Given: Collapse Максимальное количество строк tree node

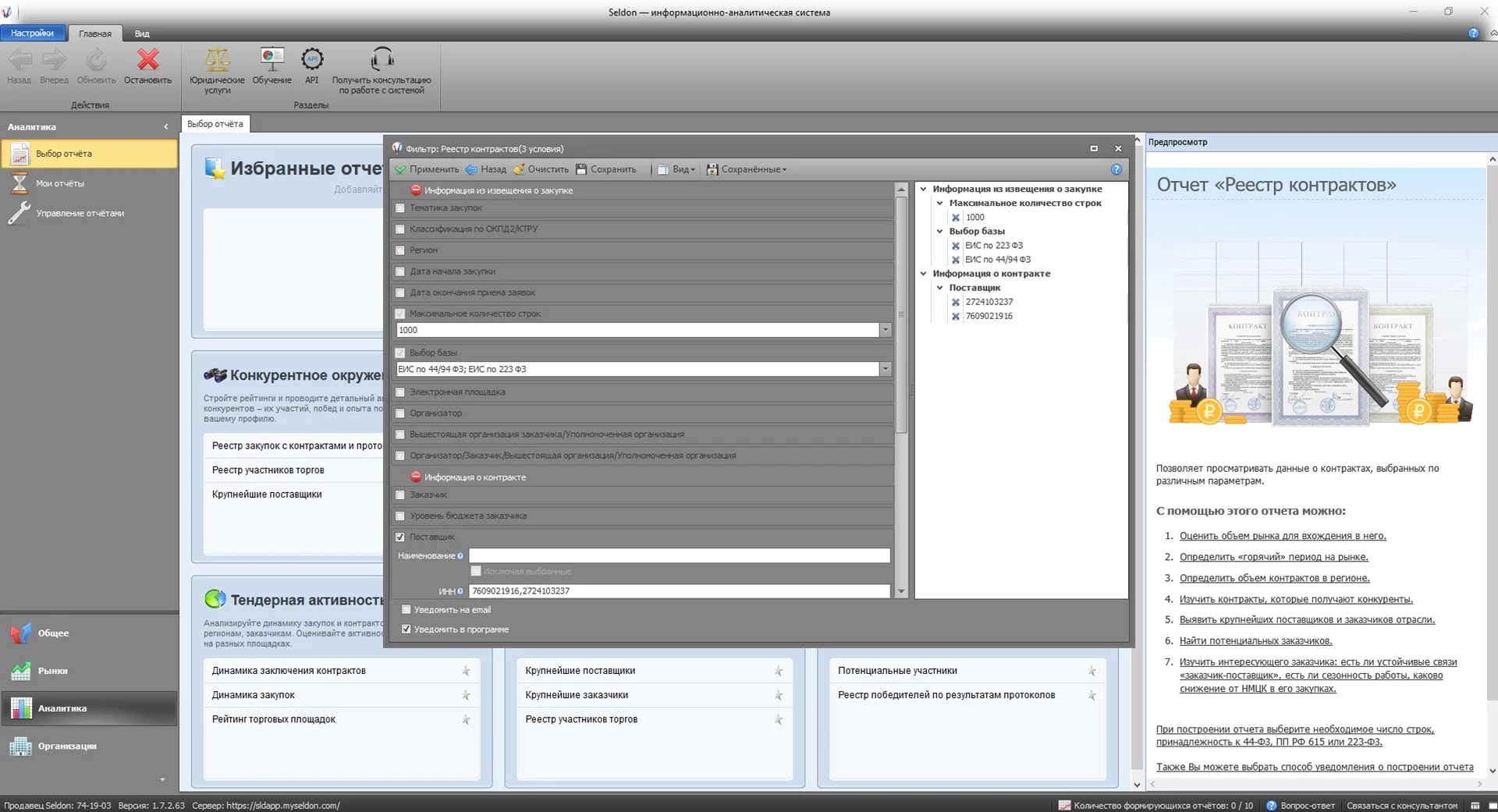Looking at the screenshot, I should pos(939,203).
